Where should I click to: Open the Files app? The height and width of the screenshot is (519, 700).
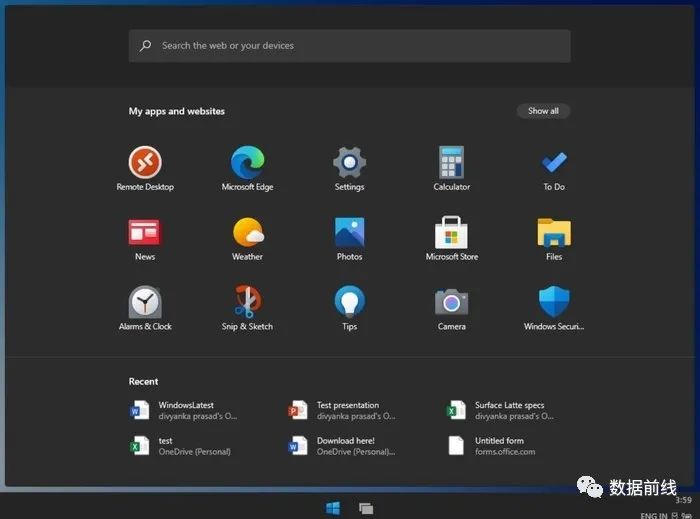(554, 239)
